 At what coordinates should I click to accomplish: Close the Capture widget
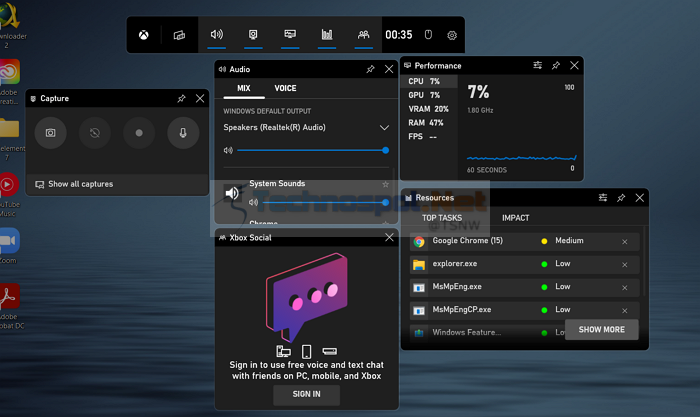tap(200, 98)
